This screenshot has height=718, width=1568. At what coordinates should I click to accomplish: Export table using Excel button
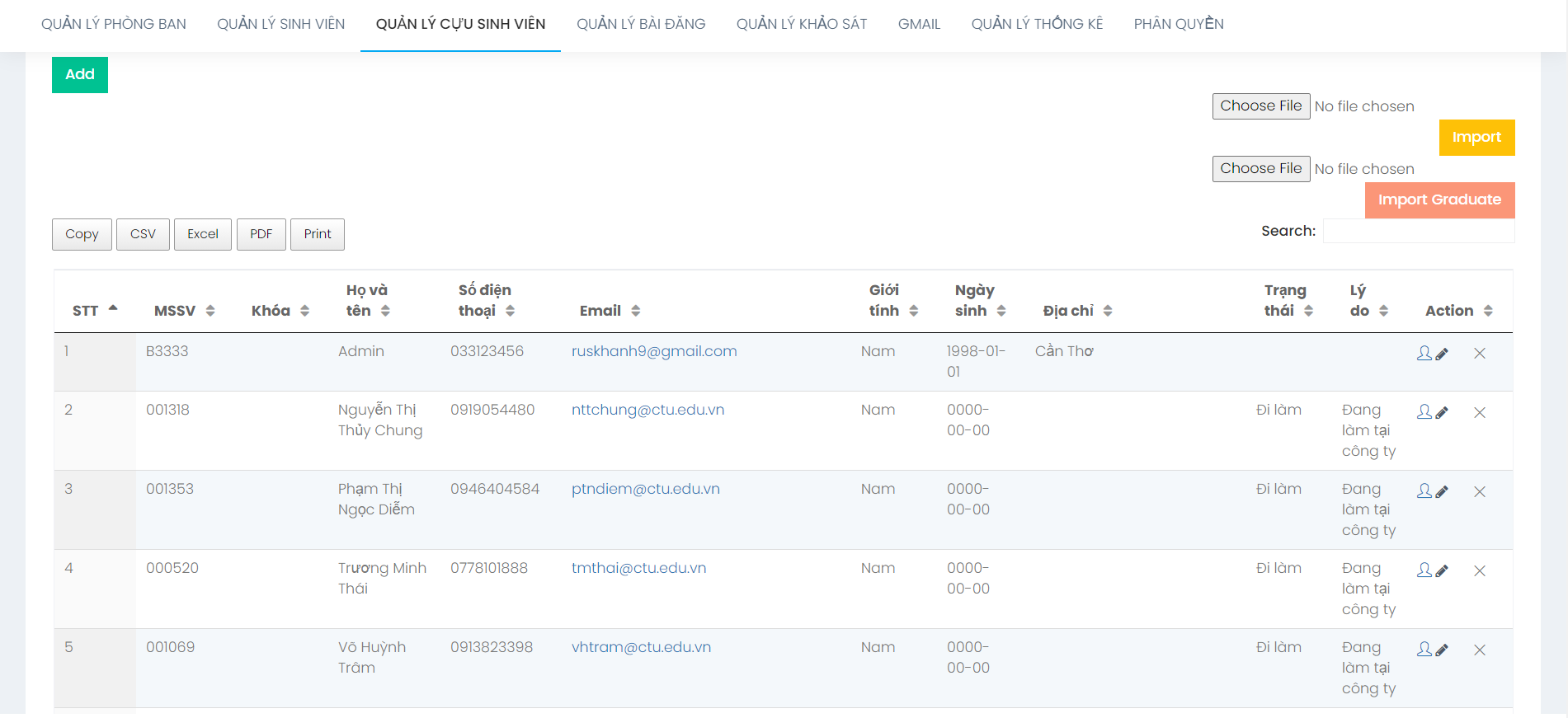pos(203,234)
